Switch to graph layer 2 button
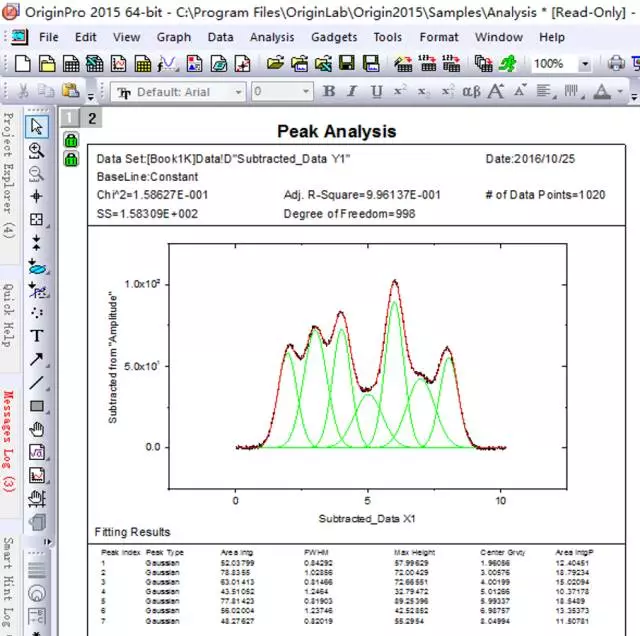The image size is (640, 636). 92,118
